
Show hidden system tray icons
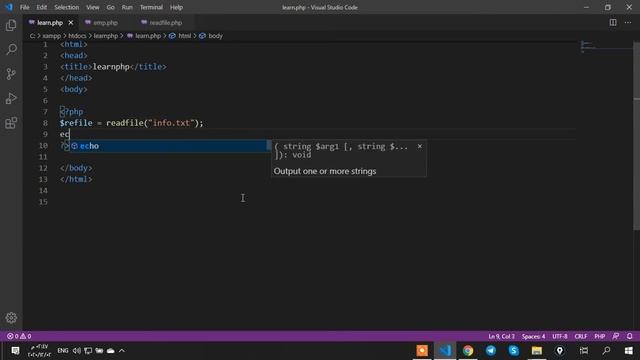[x=122, y=350]
